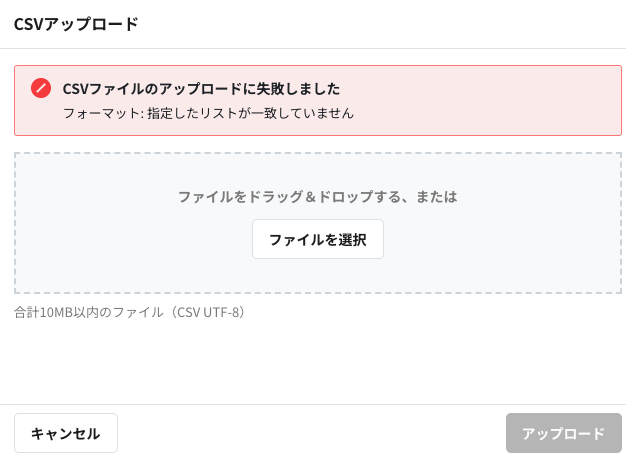Screen dimensions: 626x455
Task: Open the file picker via ファイルを選択
Action: pos(317,239)
